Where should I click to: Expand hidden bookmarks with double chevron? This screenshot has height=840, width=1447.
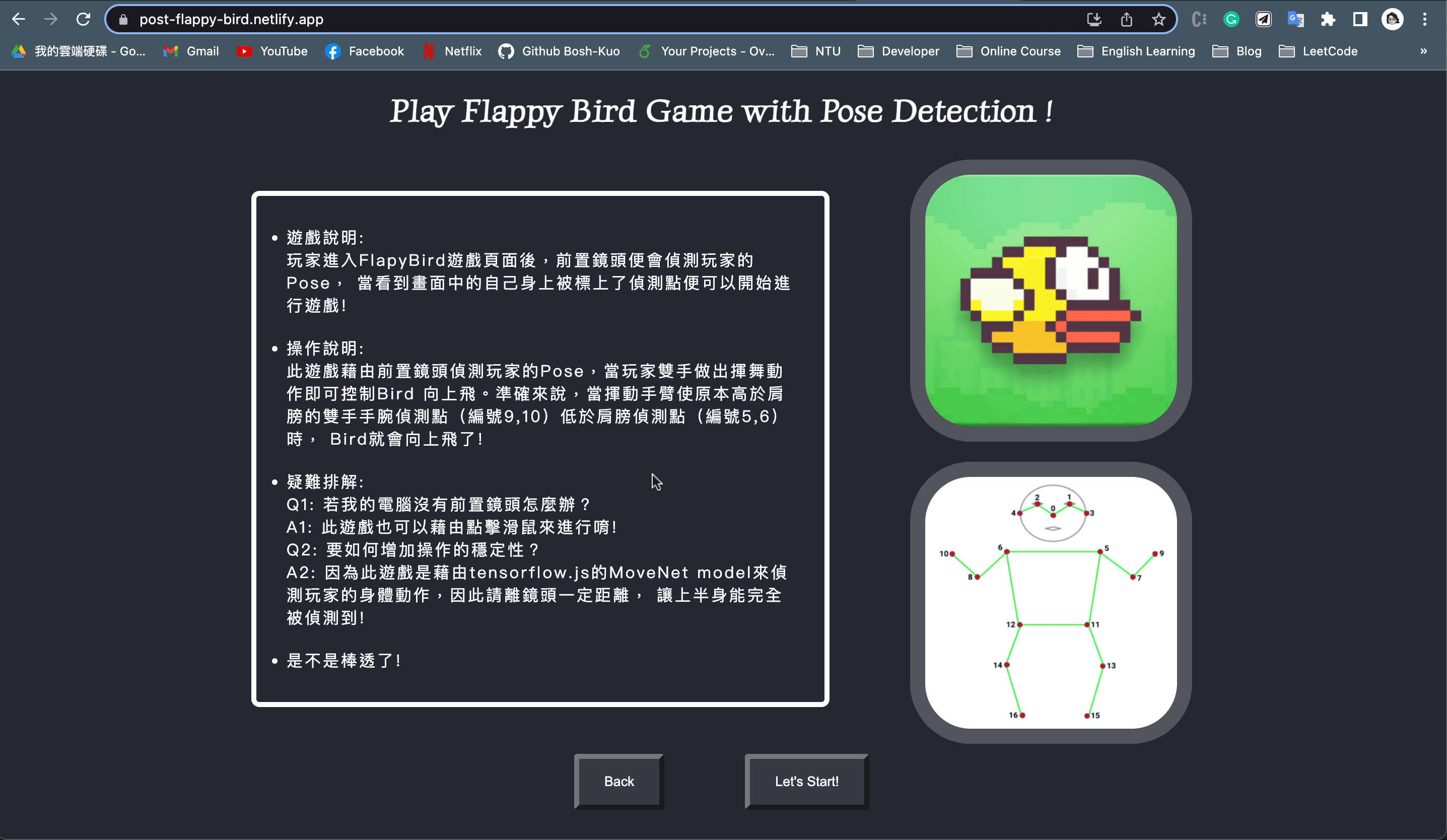(x=1423, y=51)
